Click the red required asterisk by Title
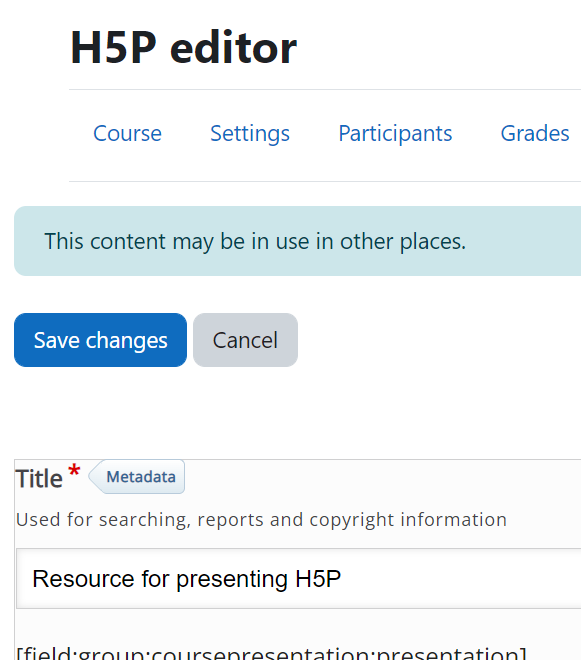Viewport: 581px width, 660px height. coord(74,470)
